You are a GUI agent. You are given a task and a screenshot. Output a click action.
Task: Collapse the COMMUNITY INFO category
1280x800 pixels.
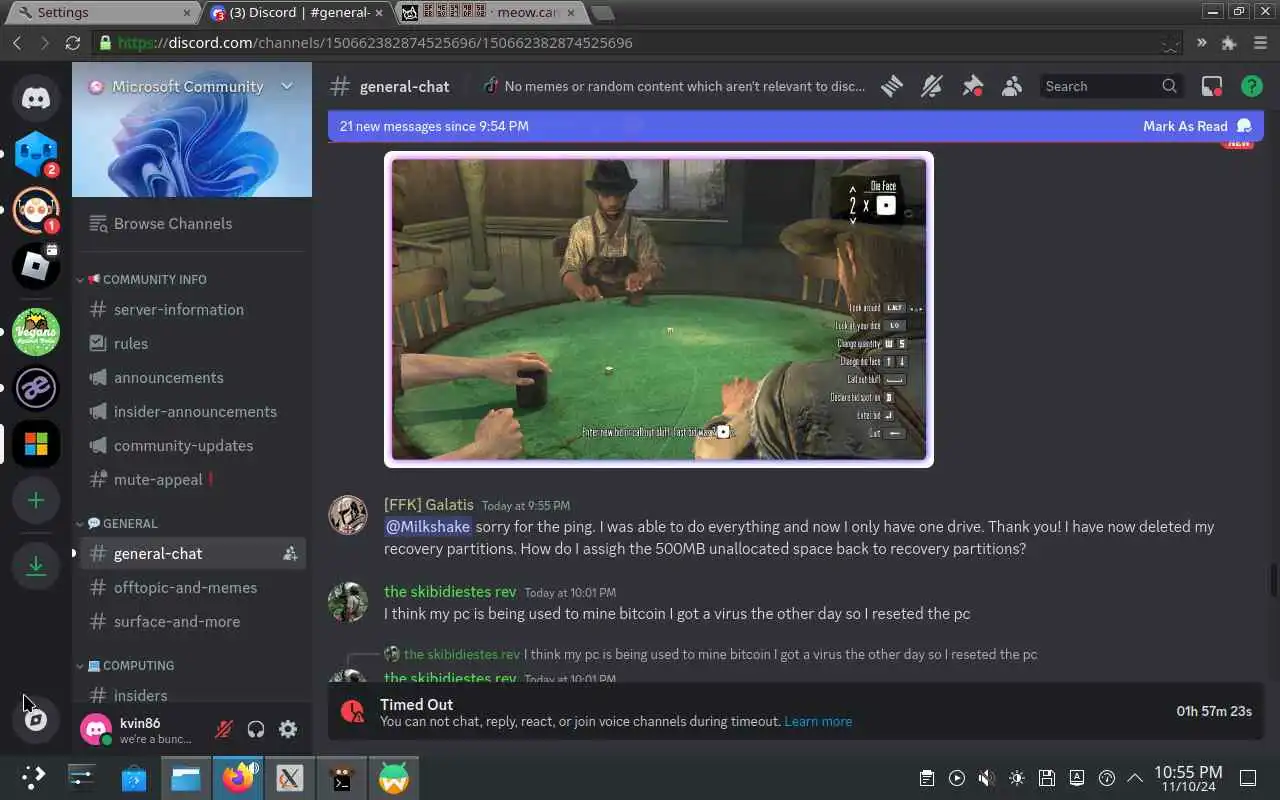[147, 279]
